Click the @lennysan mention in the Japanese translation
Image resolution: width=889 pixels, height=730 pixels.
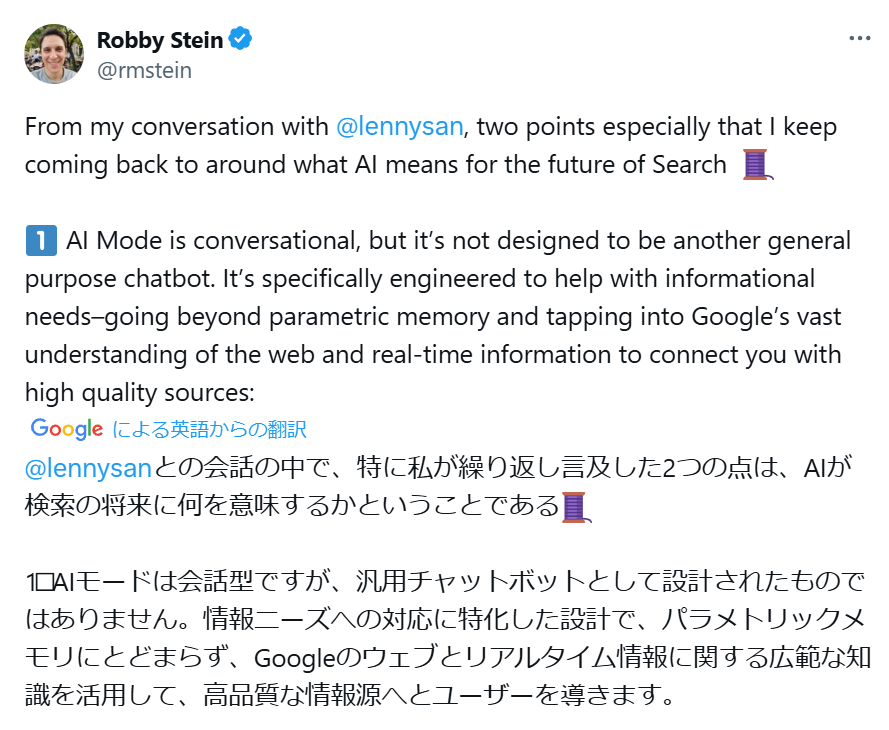(x=87, y=468)
